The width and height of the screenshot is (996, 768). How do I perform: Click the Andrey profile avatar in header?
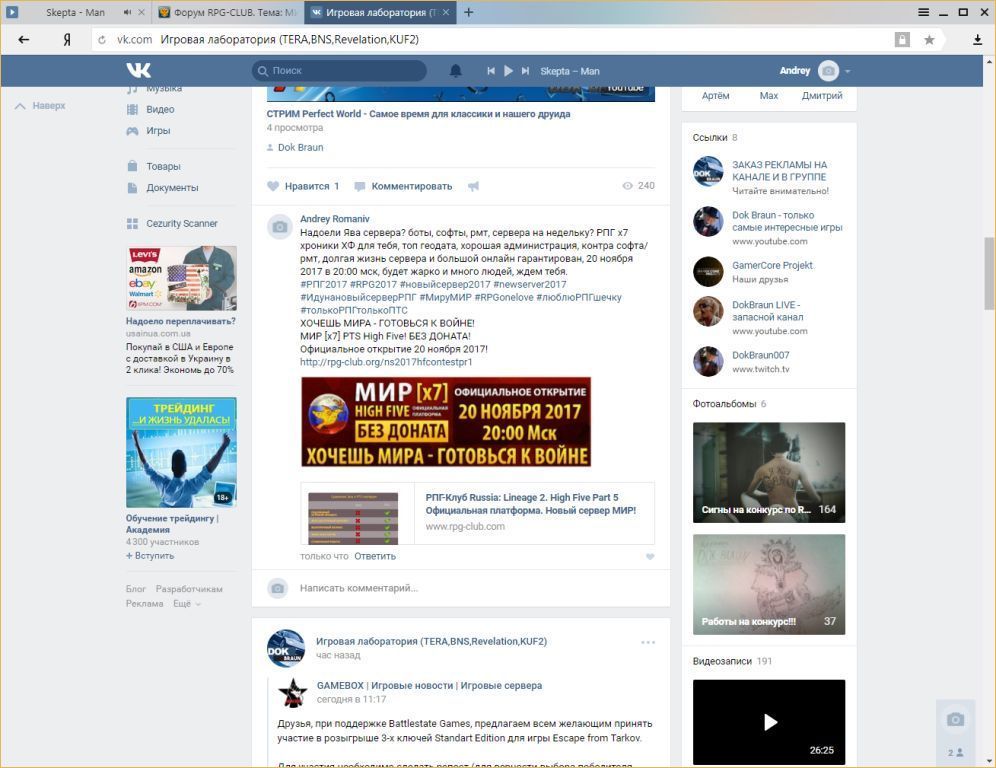tap(828, 71)
